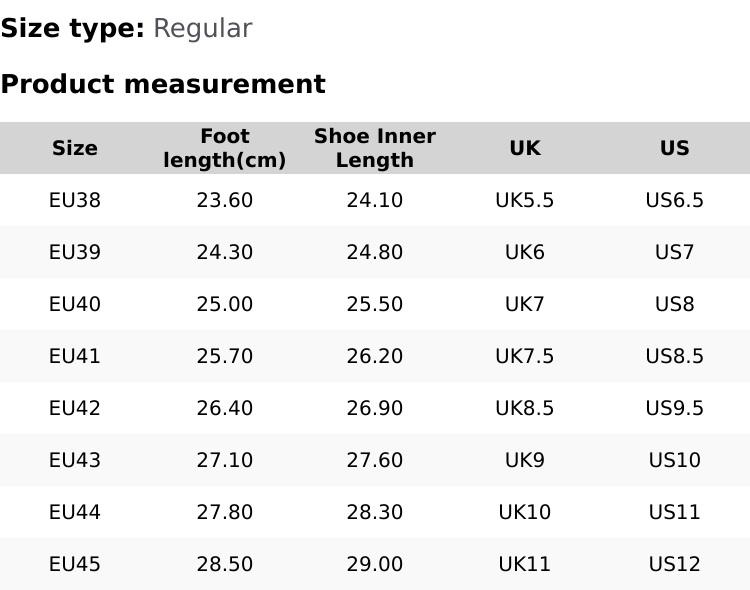750x590 pixels.
Task: Click the US column header
Action: 675,148
